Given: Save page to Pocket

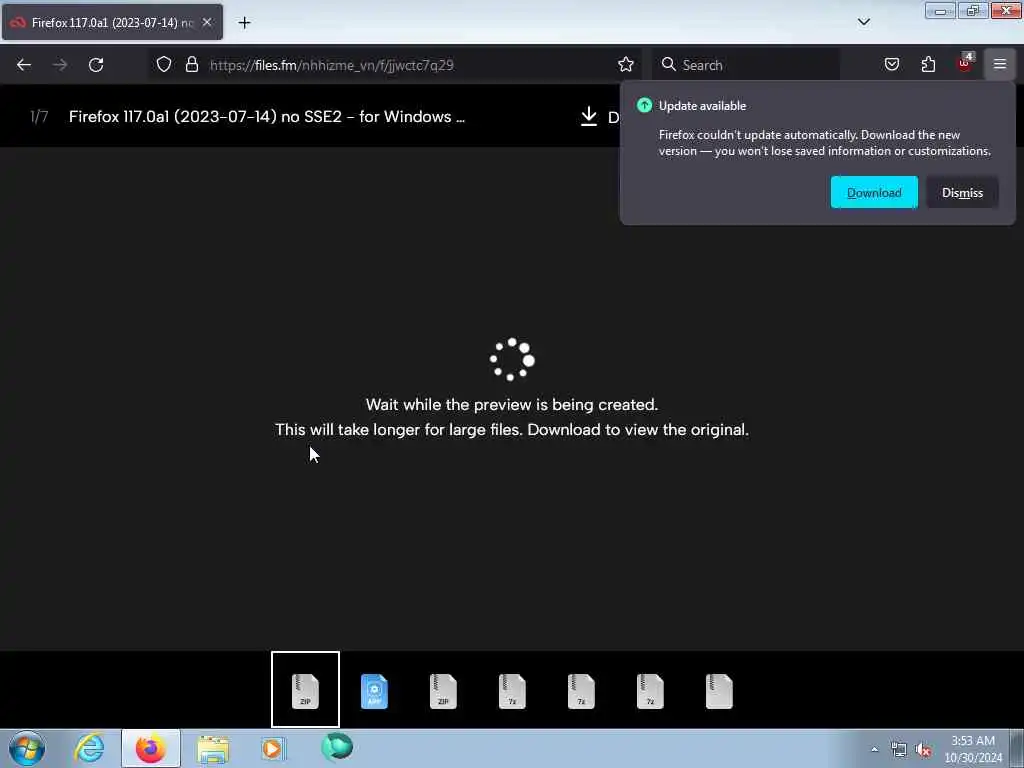Looking at the screenshot, I should pos(891,64).
